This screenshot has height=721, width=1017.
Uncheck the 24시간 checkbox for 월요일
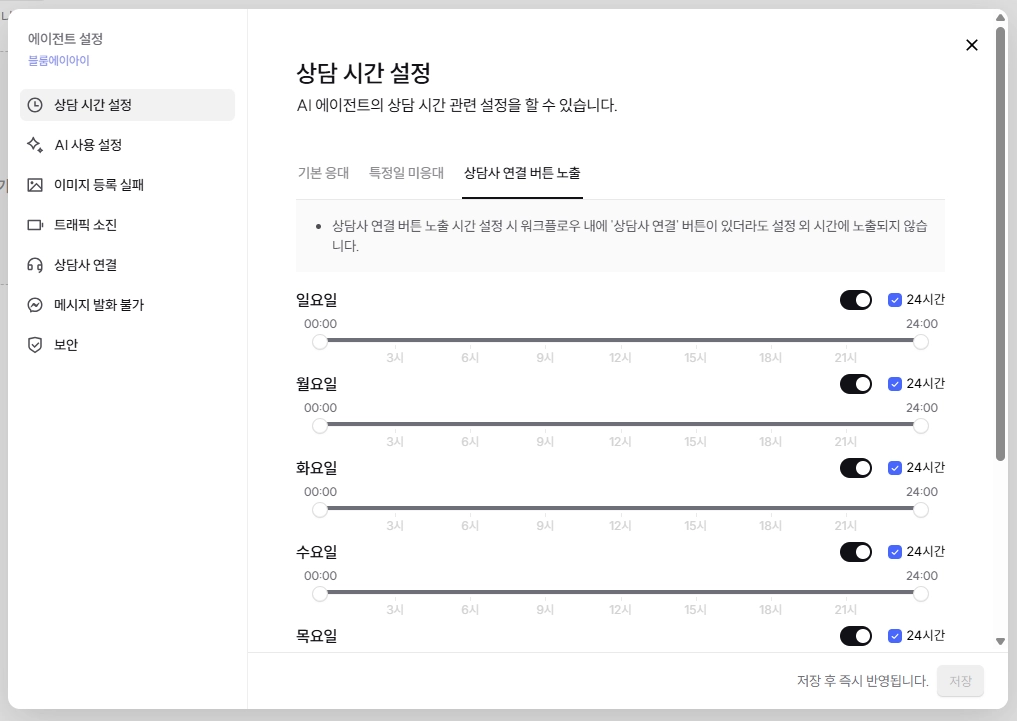894,384
